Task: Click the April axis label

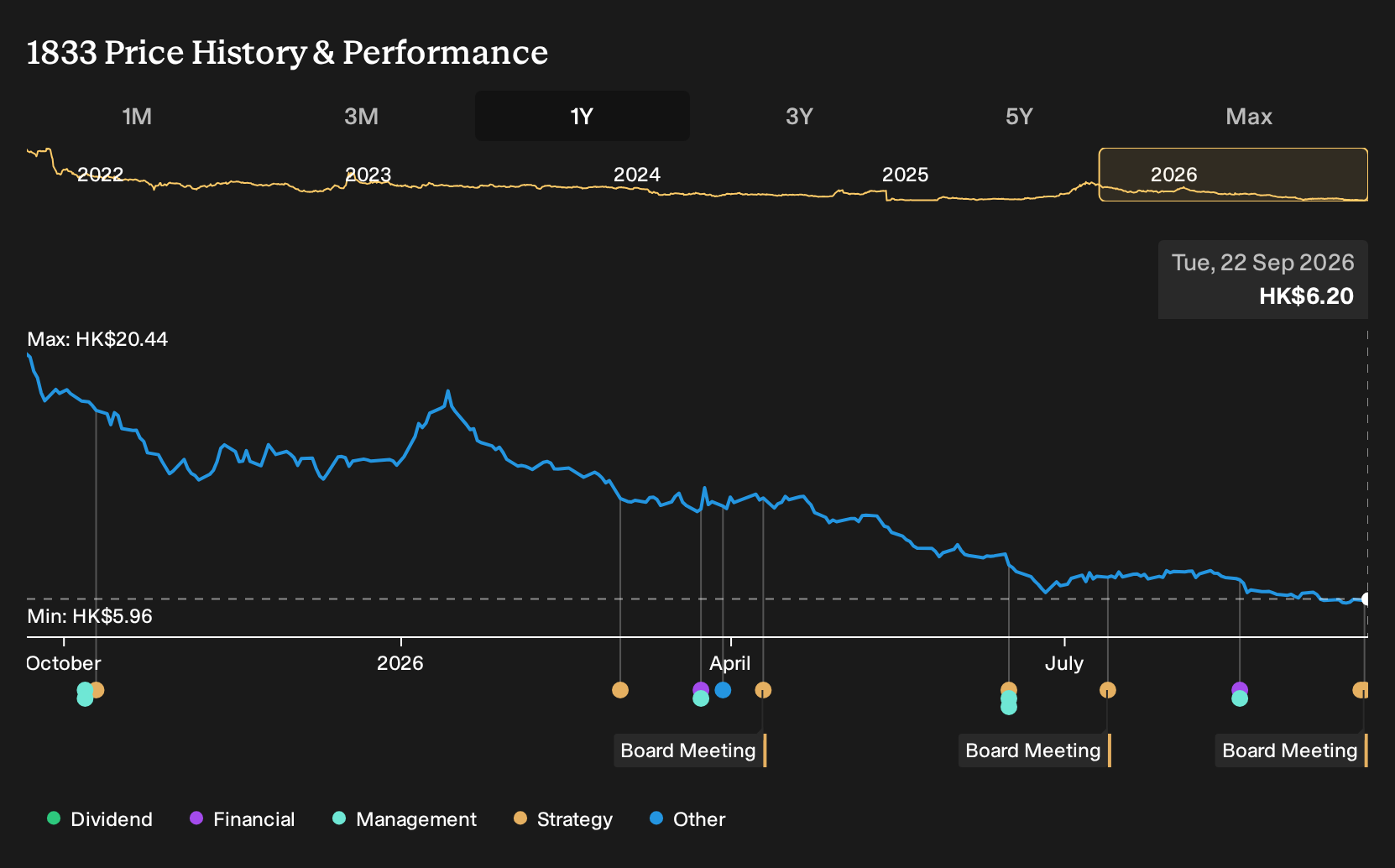Action: (730, 663)
